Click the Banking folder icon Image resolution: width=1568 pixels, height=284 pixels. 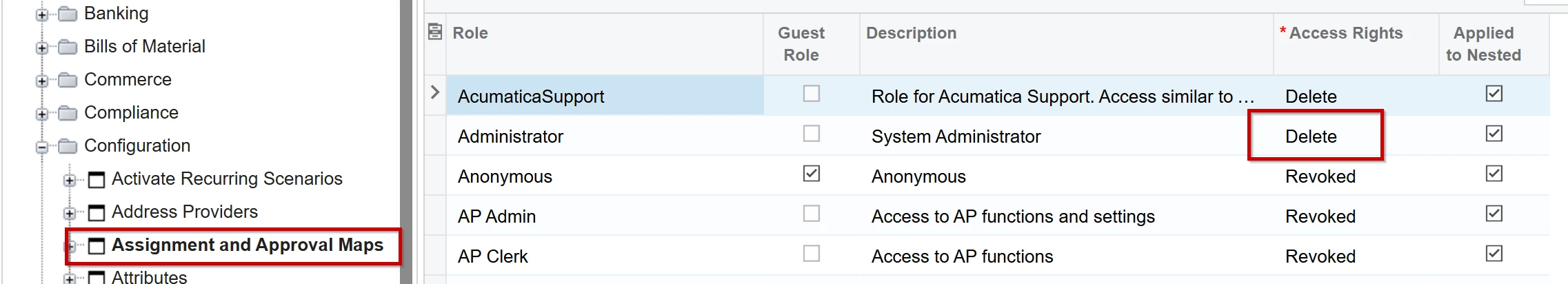click(x=68, y=14)
